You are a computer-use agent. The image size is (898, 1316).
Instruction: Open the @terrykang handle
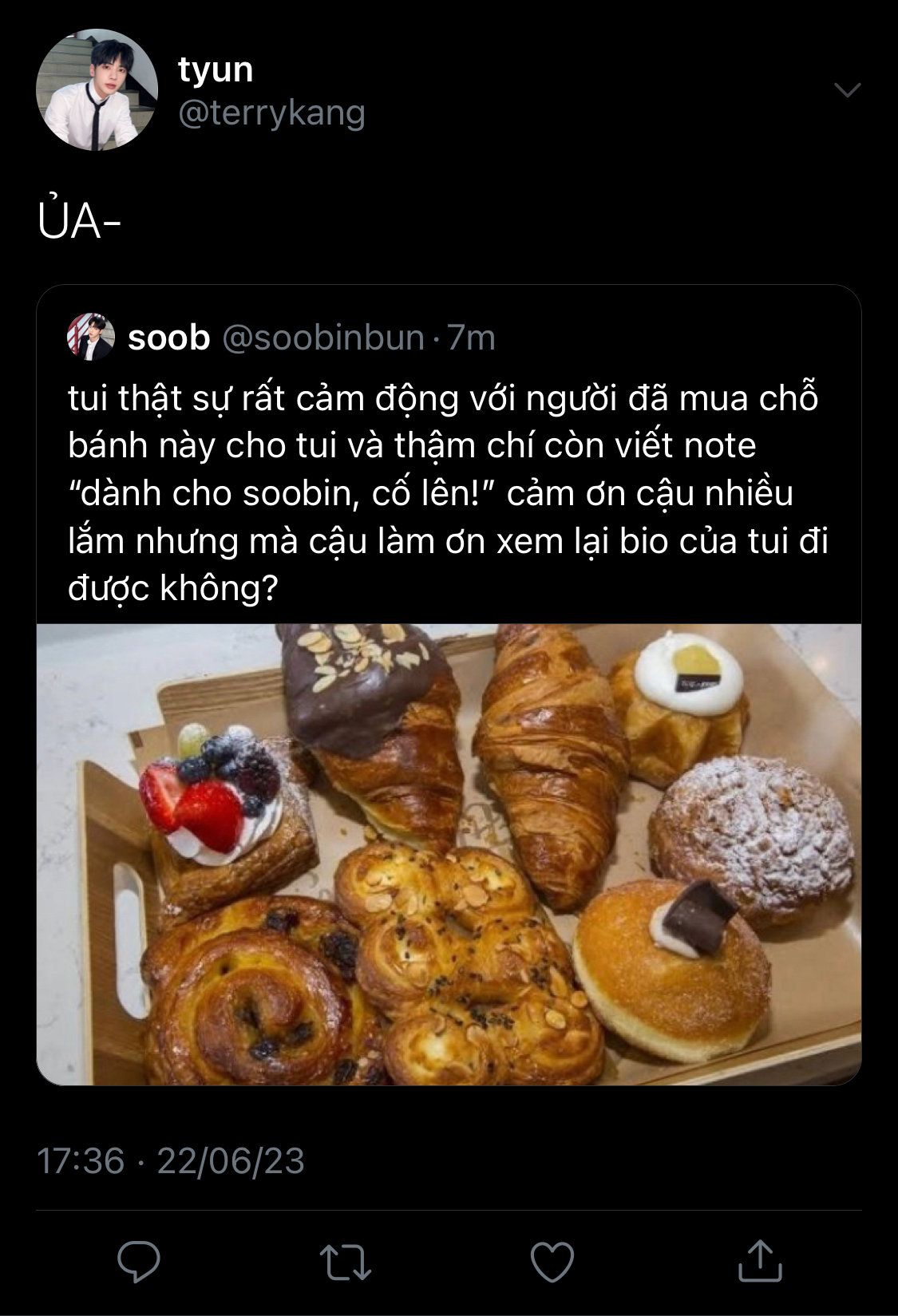pos(271,113)
